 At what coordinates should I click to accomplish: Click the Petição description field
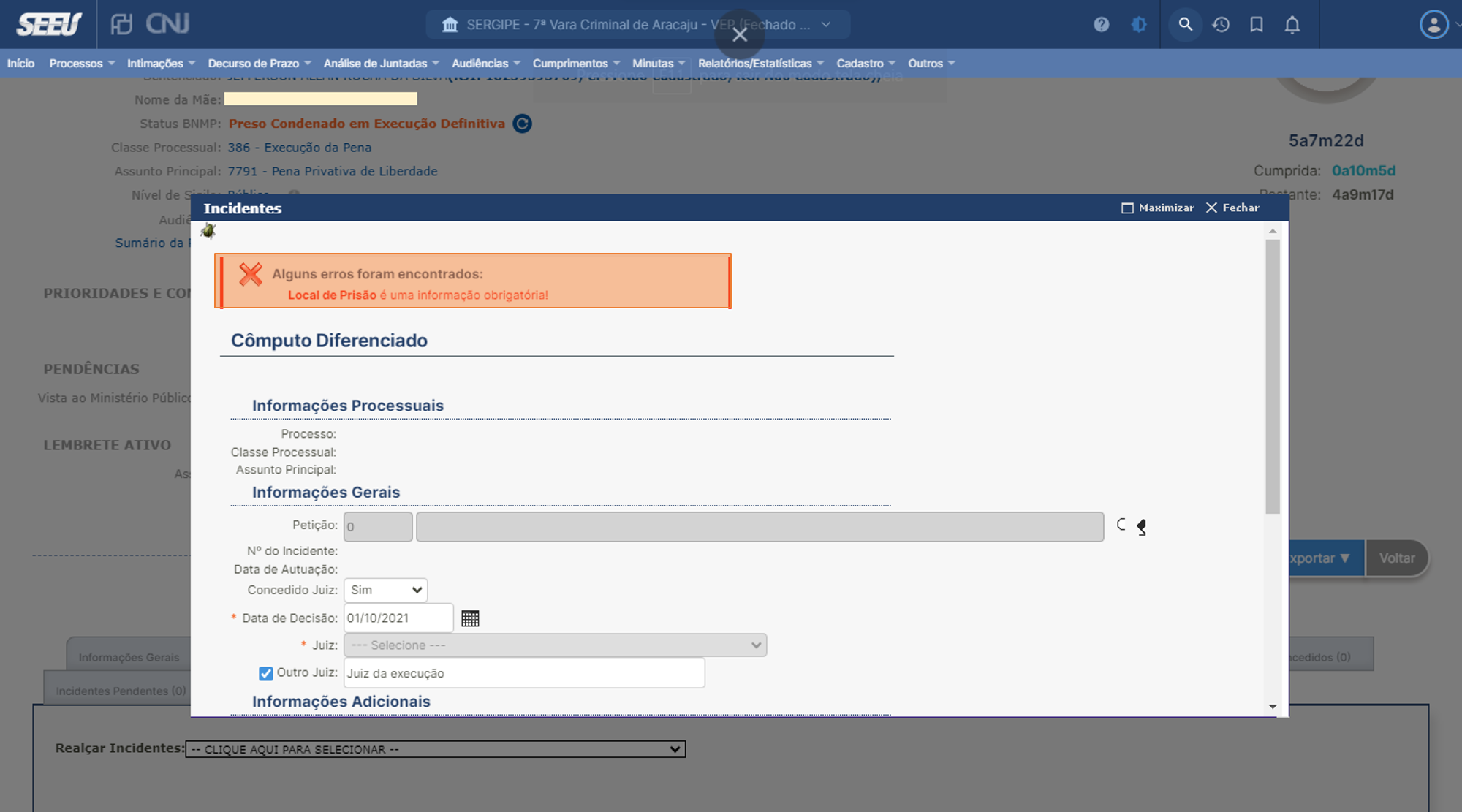760,527
